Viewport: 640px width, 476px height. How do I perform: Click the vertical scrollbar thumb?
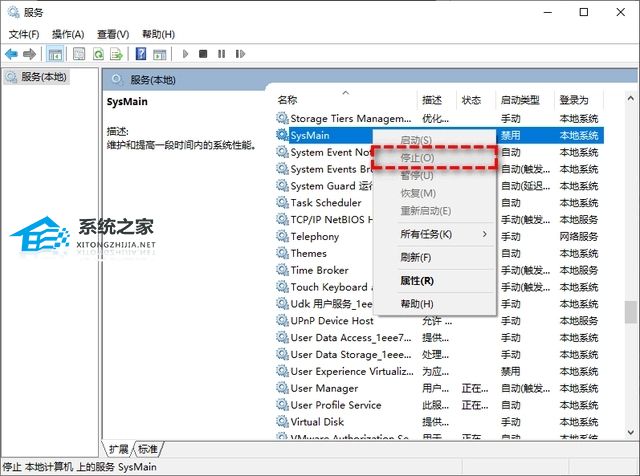631,312
